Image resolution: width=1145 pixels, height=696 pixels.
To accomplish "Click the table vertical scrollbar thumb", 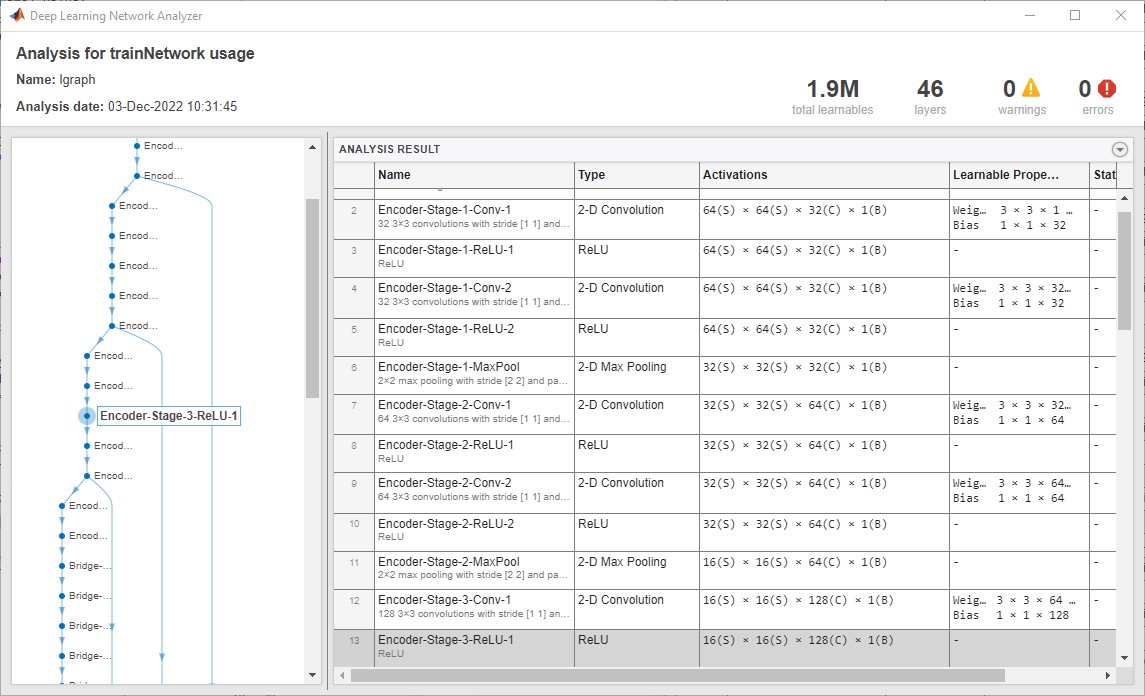I will [1124, 270].
